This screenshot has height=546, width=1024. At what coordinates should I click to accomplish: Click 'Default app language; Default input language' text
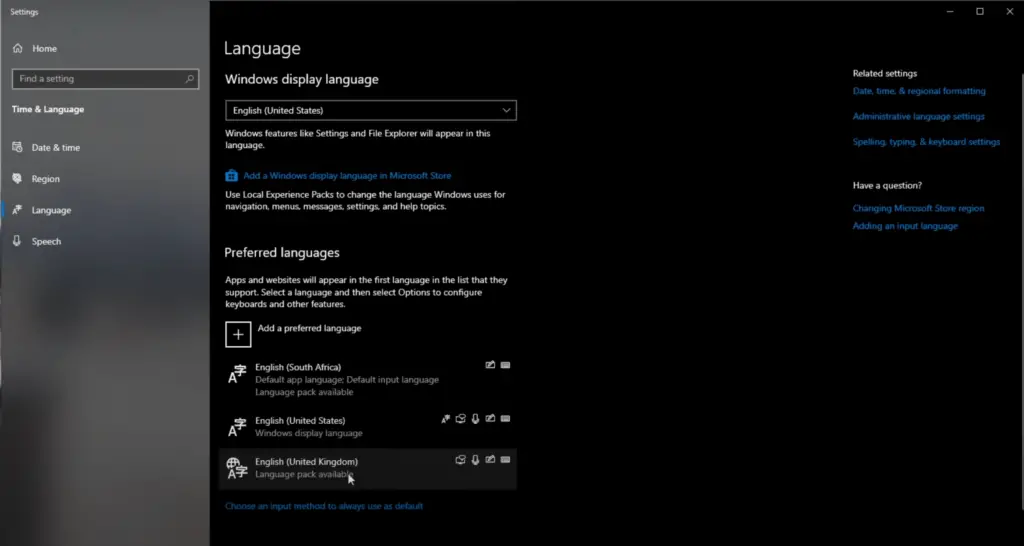(347, 379)
